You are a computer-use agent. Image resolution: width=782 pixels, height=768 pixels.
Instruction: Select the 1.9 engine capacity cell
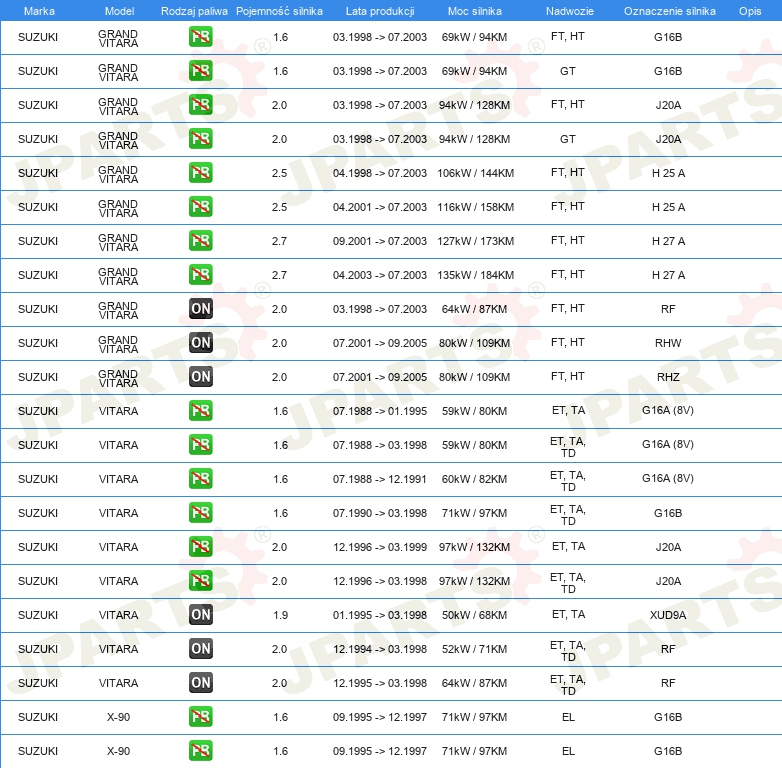(x=280, y=615)
